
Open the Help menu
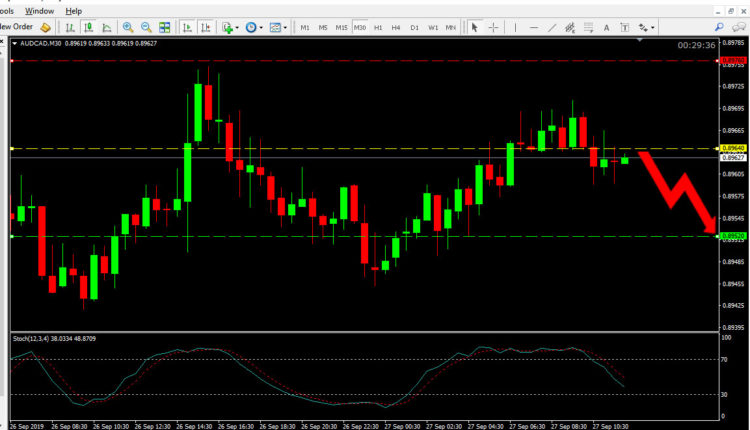pos(74,11)
